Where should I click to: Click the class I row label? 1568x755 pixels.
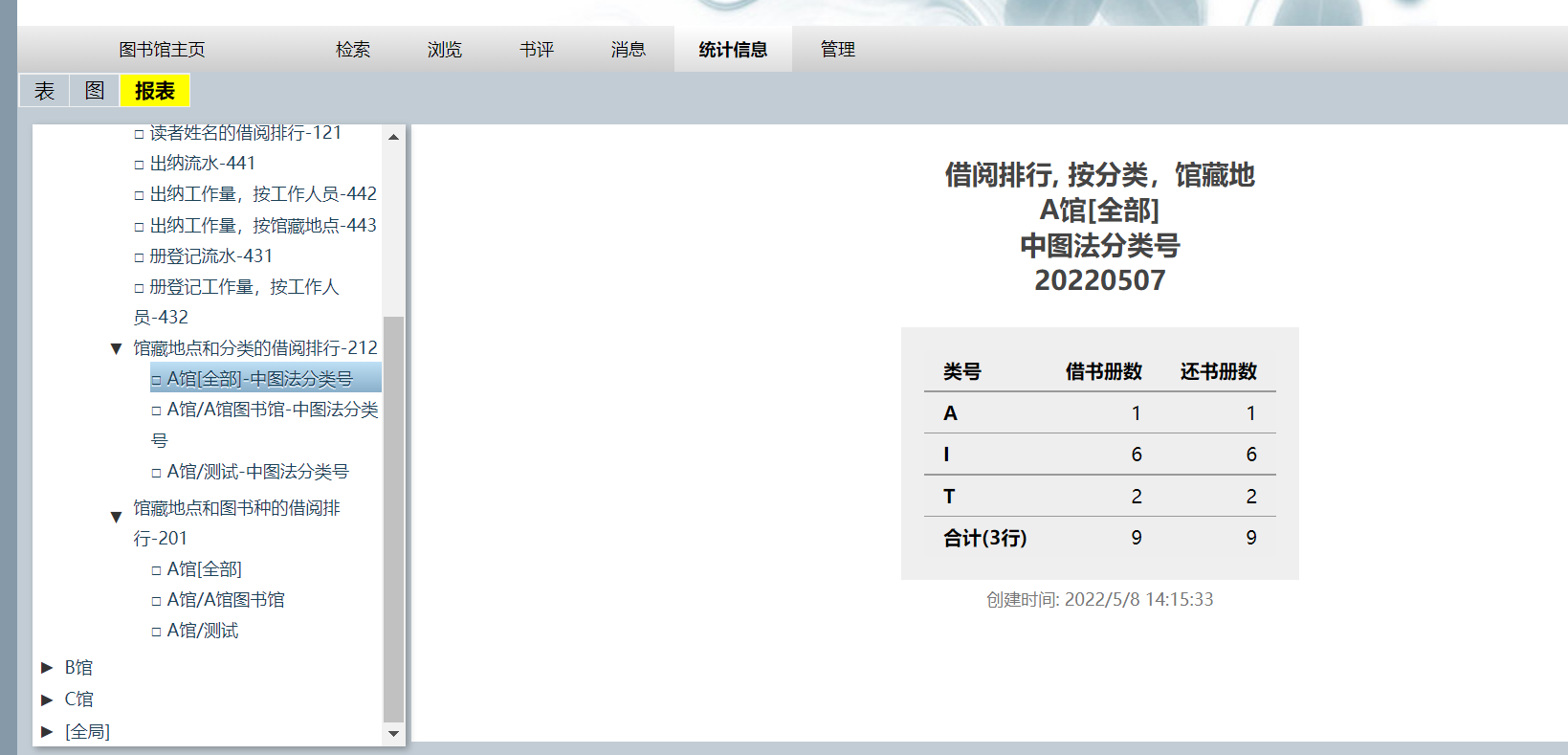(x=946, y=455)
